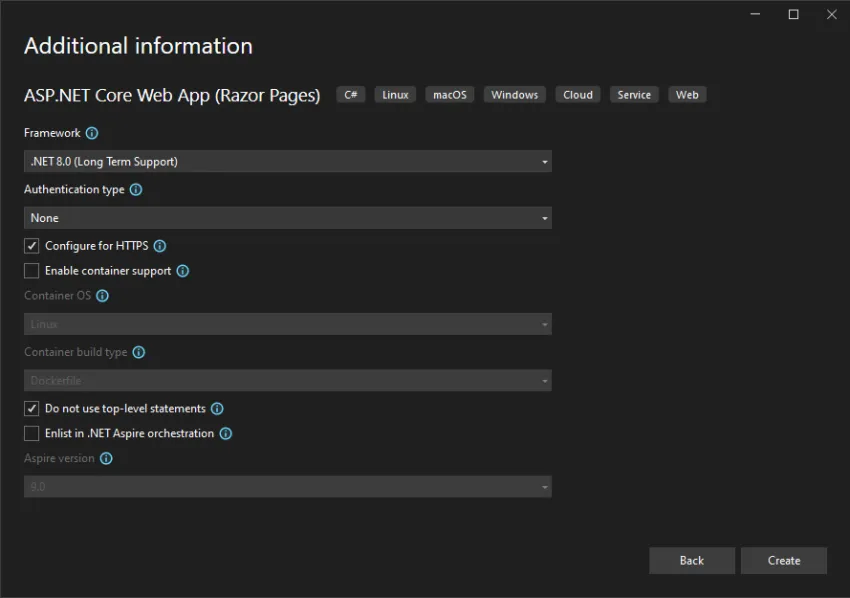
Task: Uncheck Do not use top-level statements
Action: [31, 408]
